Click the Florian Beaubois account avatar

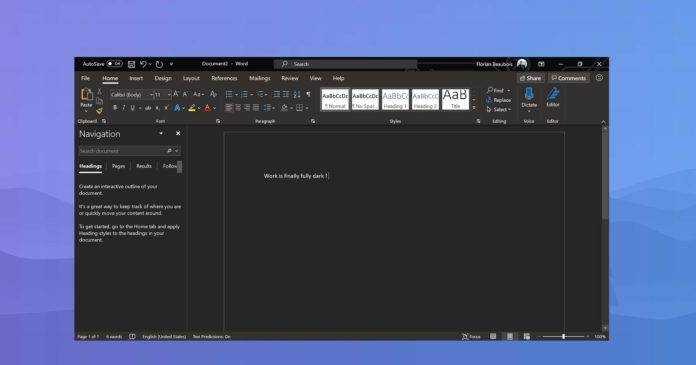(522, 64)
